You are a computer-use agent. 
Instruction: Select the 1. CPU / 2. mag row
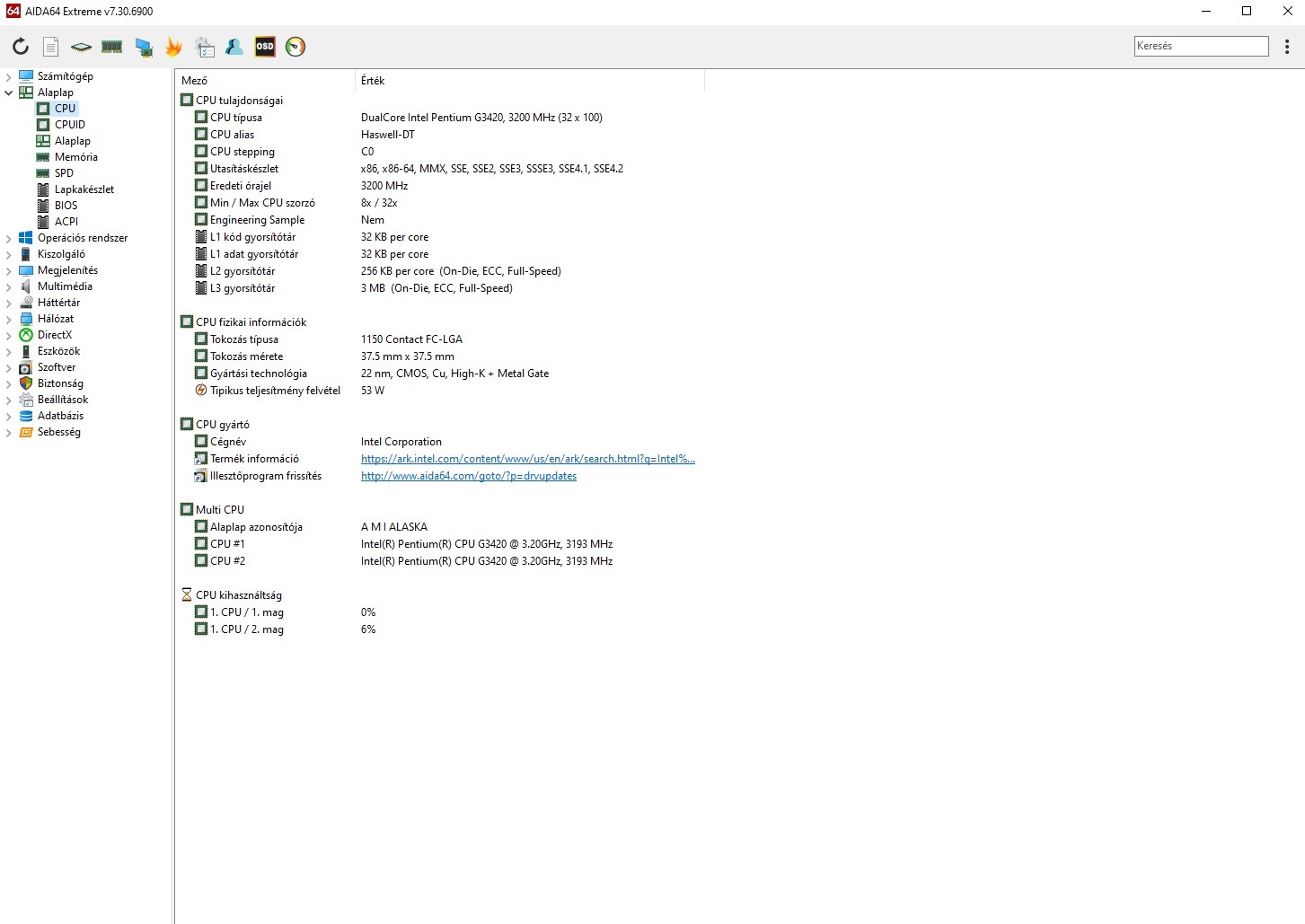coord(440,629)
